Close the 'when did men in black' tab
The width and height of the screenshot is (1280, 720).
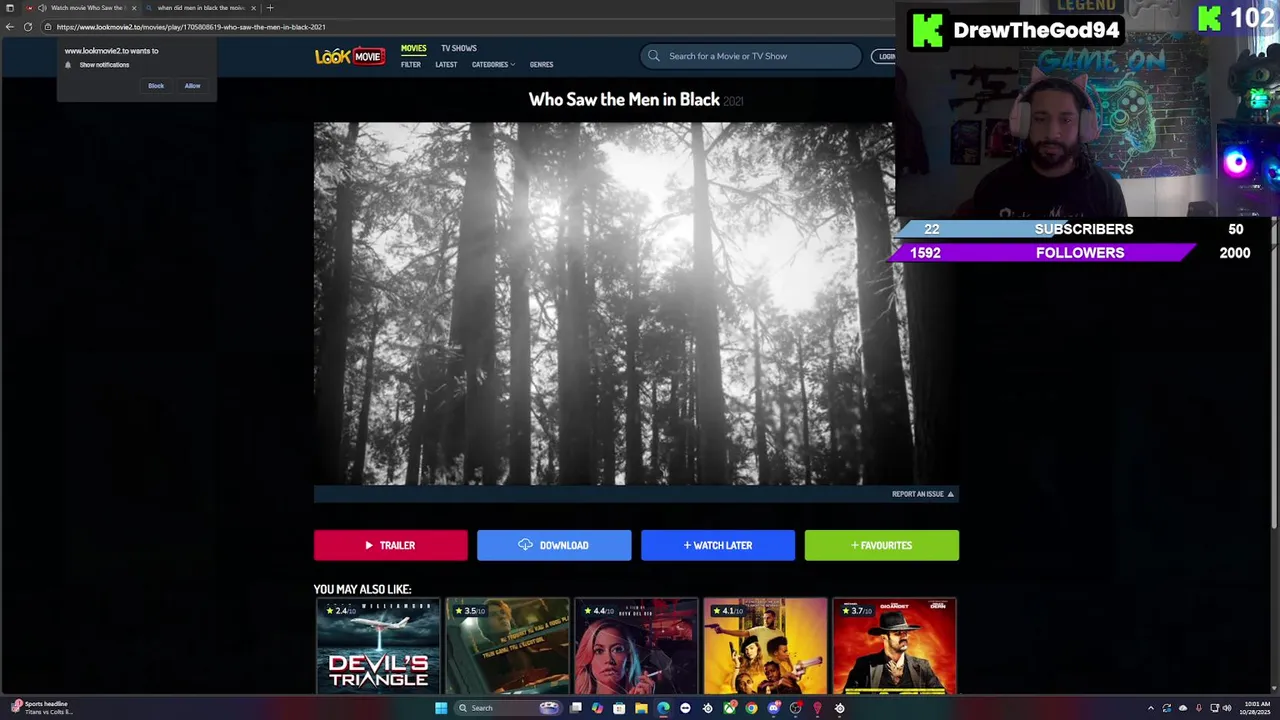(253, 8)
